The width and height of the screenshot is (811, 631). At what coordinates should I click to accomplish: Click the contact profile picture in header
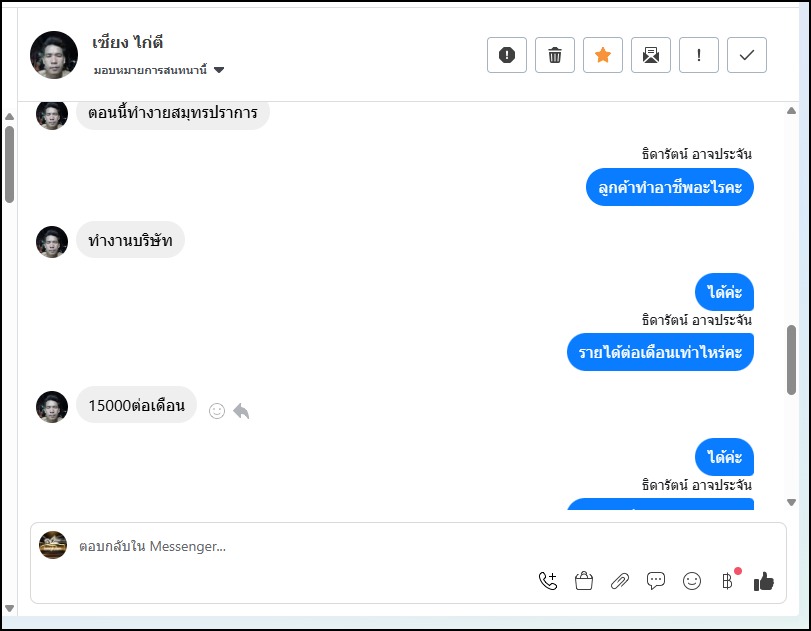54,55
